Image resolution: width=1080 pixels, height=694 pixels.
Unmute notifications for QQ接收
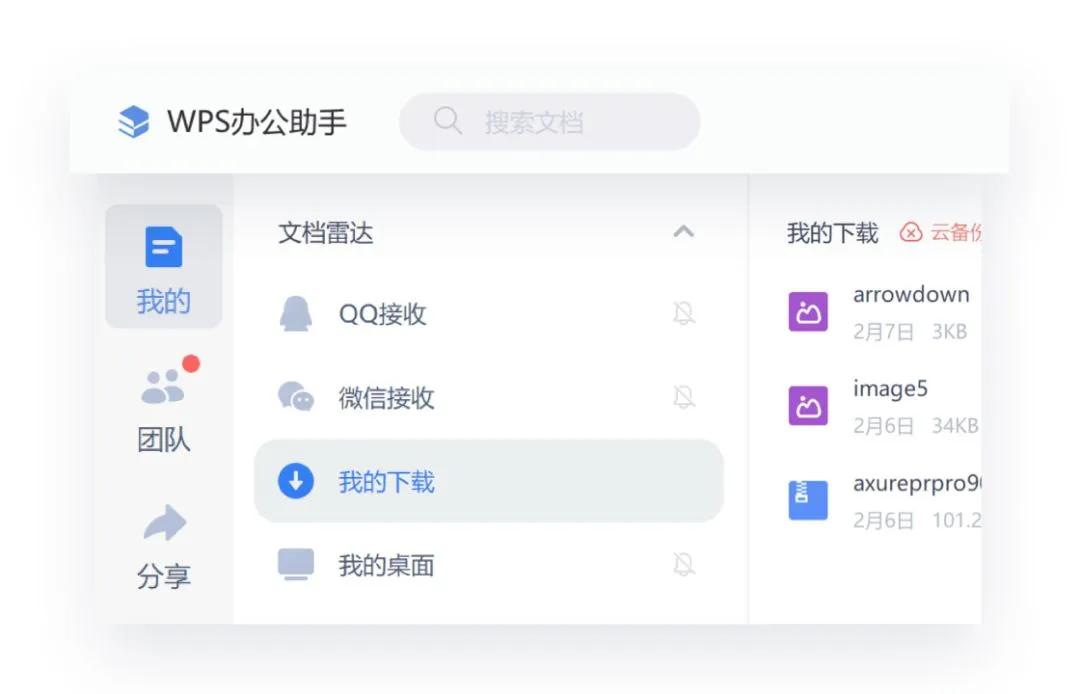point(685,313)
